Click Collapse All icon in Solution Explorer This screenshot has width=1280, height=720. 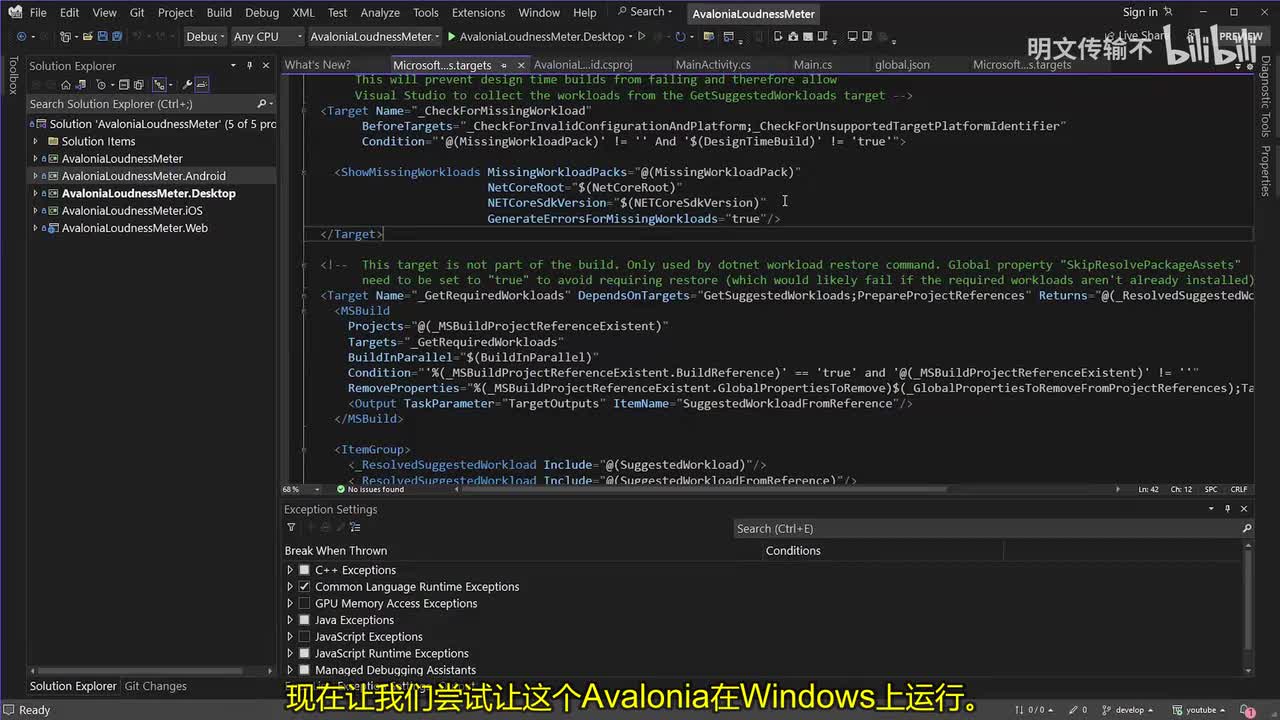[123, 85]
